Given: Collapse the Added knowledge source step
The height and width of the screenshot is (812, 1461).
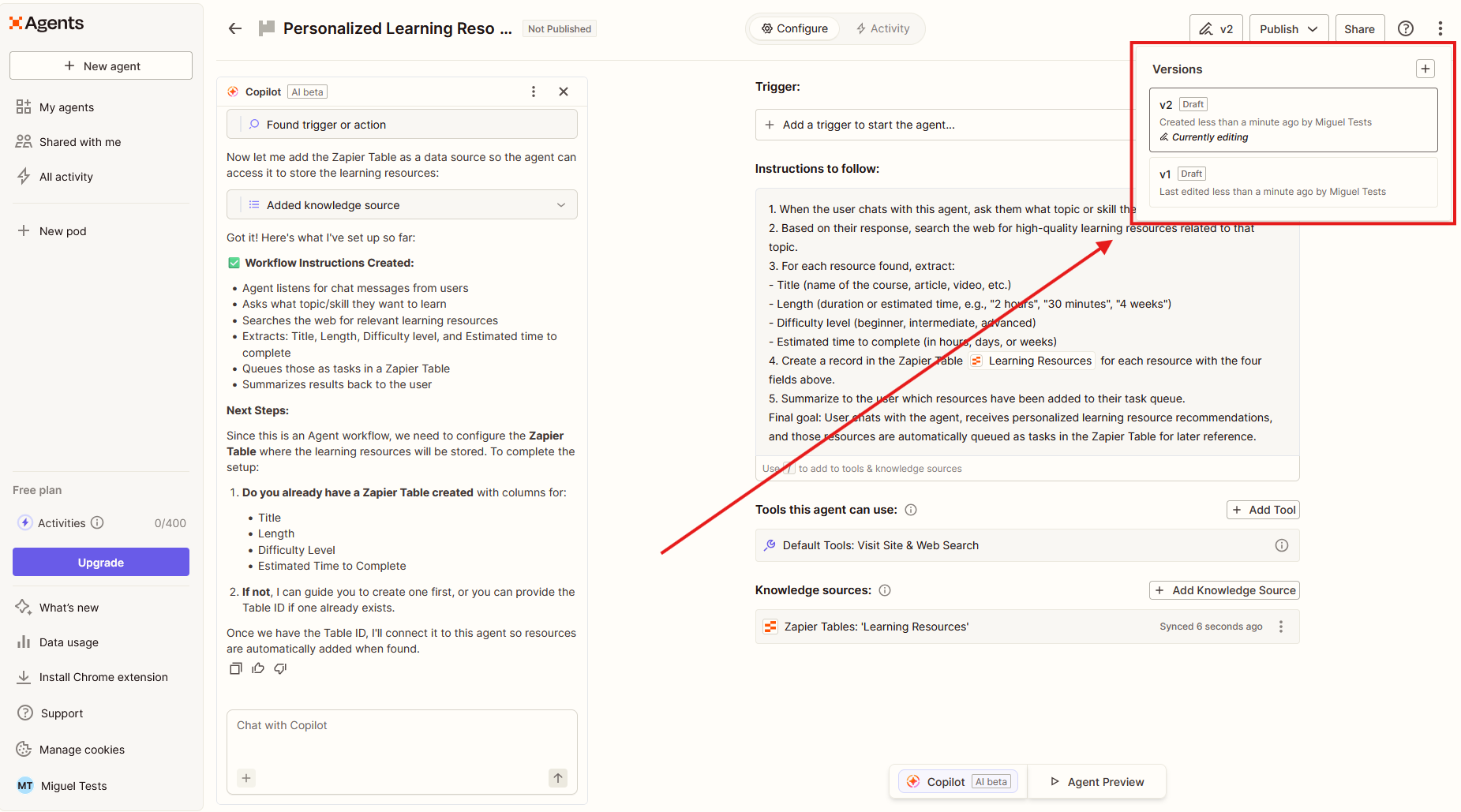Looking at the screenshot, I should 561,204.
